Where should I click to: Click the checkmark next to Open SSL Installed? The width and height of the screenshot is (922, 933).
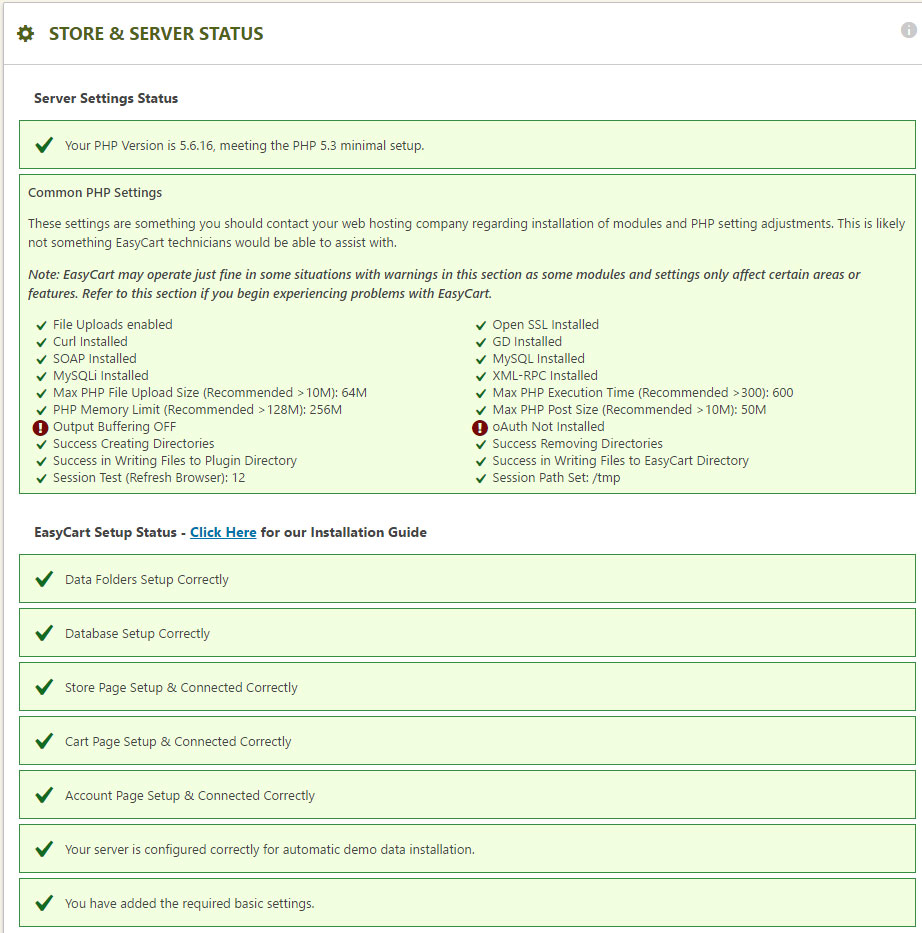[481, 325]
